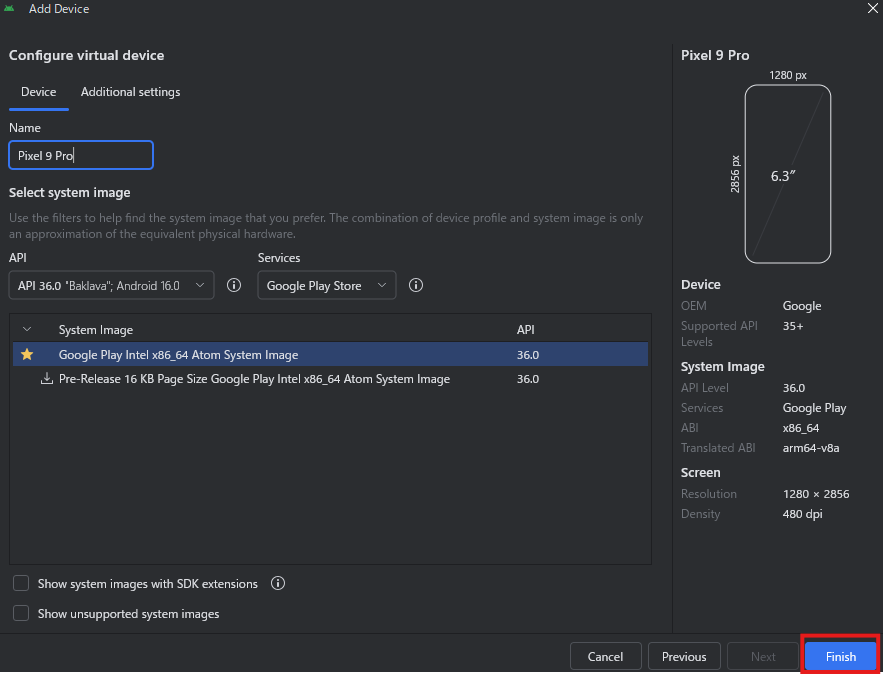Click the Configure virtual device heading

pos(87,55)
